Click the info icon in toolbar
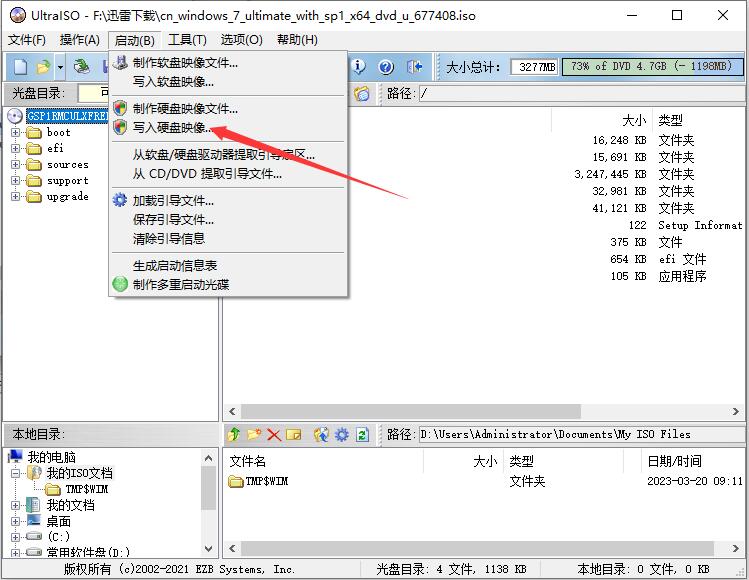Image resolution: width=749 pixels, height=580 pixels. coord(358,66)
